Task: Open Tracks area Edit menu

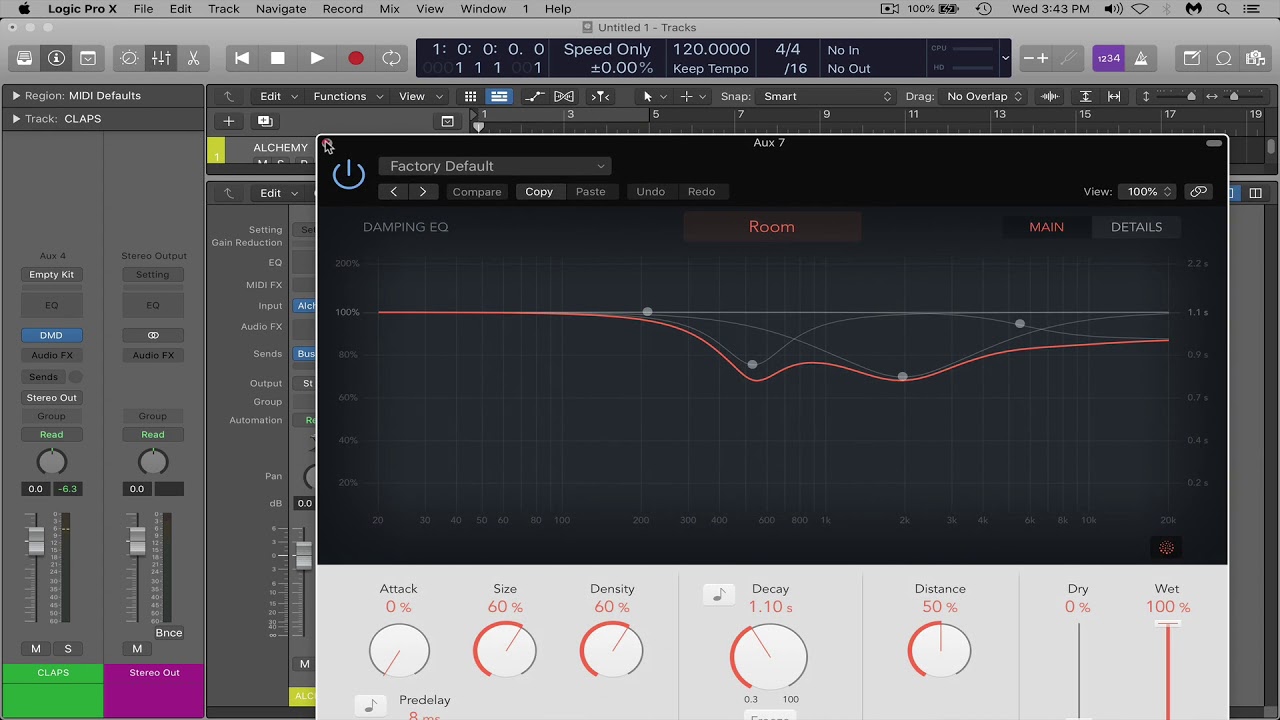Action: tap(278, 96)
